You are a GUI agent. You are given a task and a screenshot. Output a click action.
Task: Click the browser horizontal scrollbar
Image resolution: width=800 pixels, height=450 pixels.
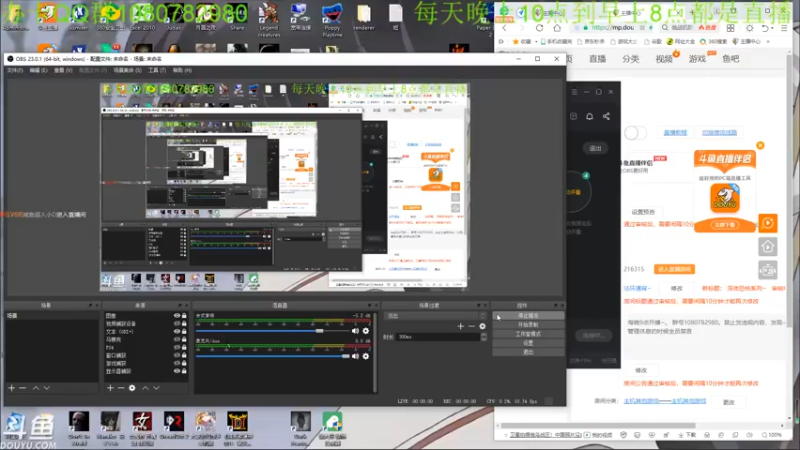598,425
